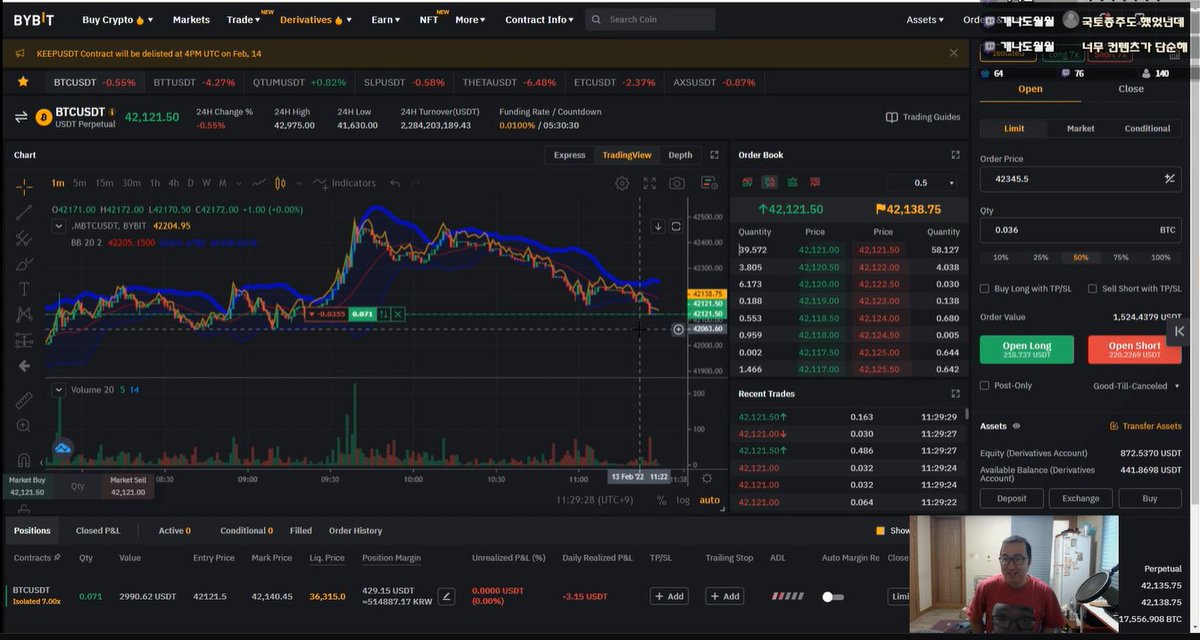Viewport: 1200px width, 640px height.
Task: Click the swap contract arrows beside BTCUSDT
Action: (x=21, y=117)
